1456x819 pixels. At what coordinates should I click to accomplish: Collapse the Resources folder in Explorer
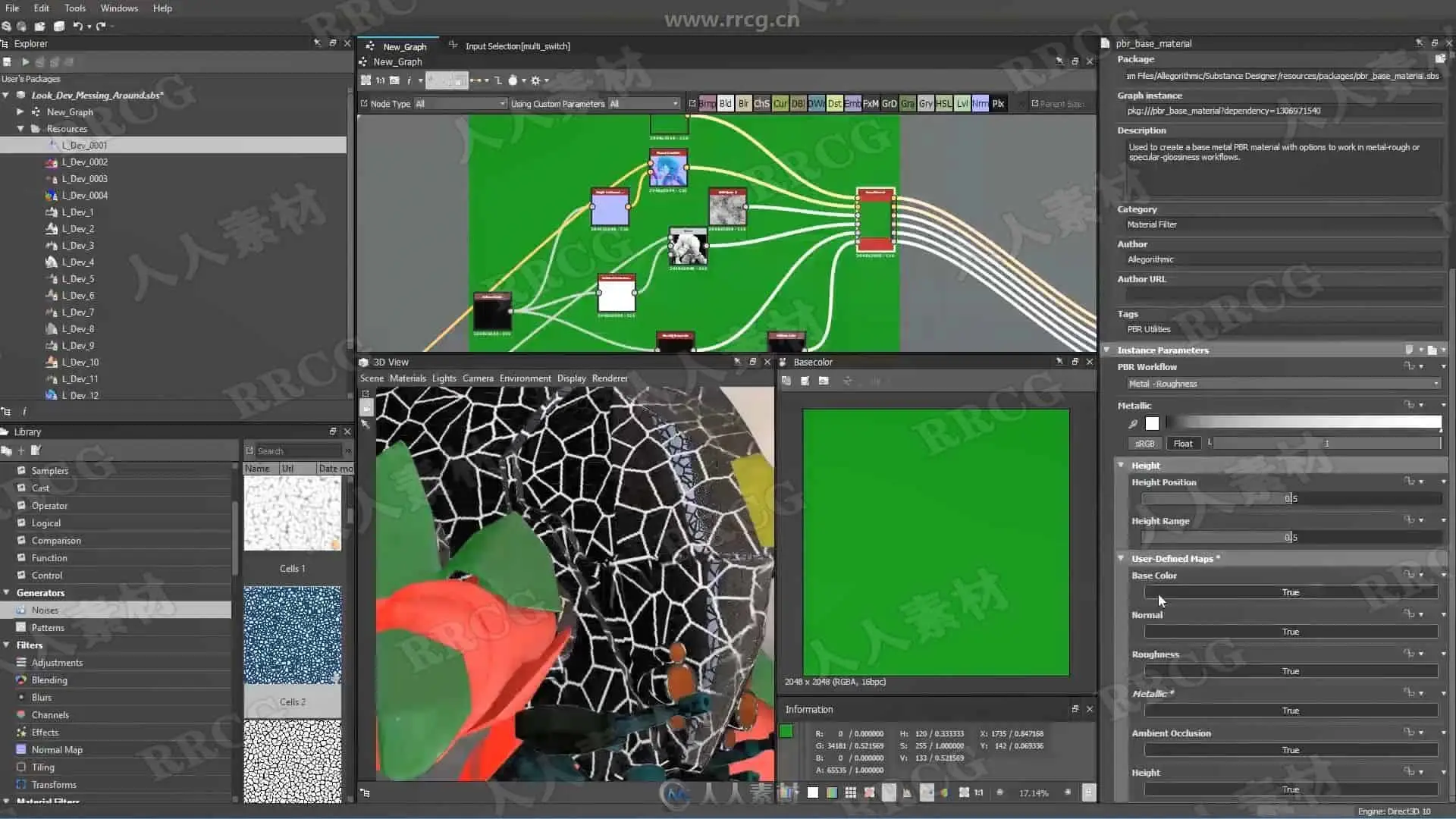[x=20, y=129]
